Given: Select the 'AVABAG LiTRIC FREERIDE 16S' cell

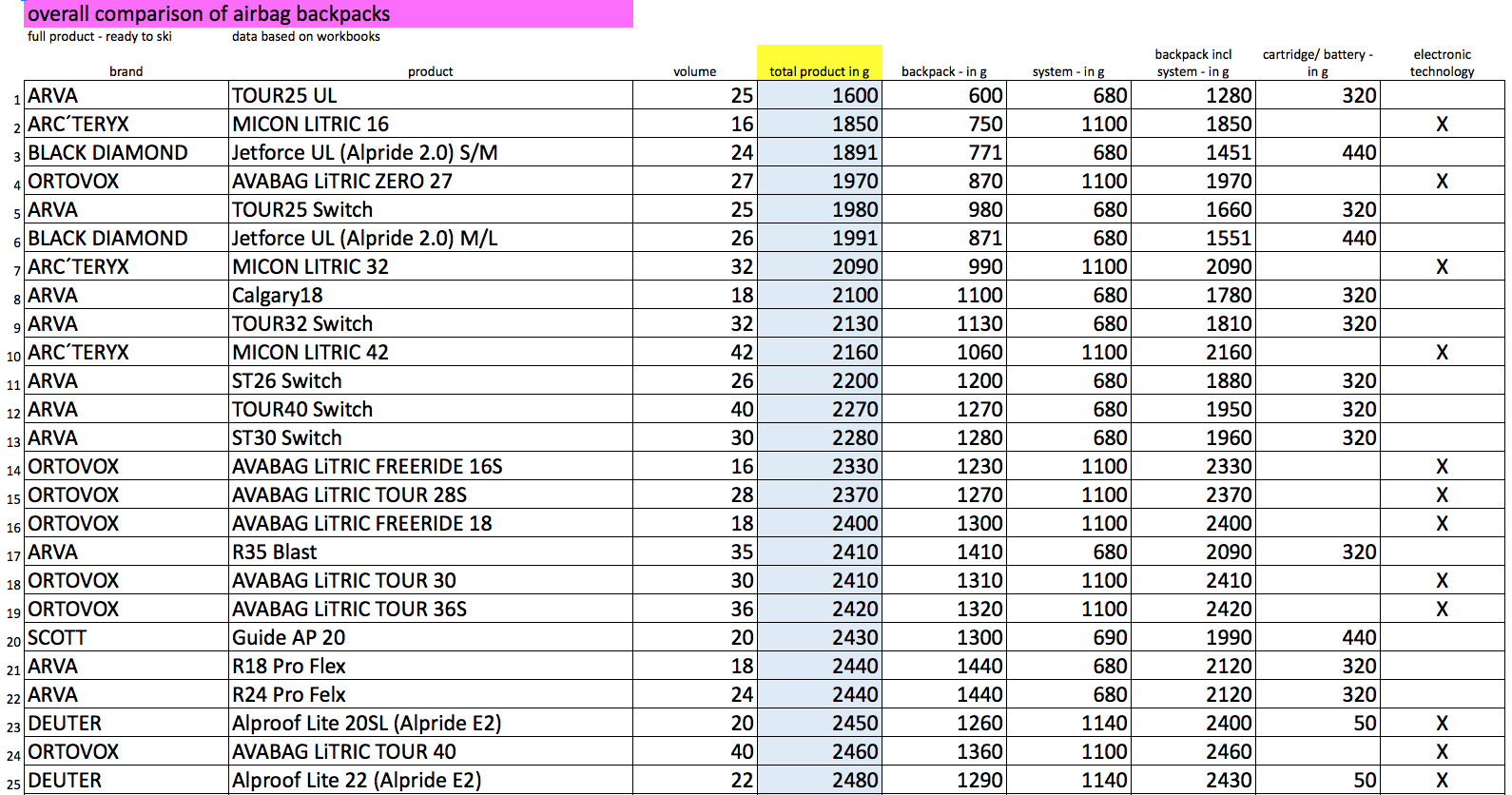Looking at the screenshot, I should coord(431,466).
